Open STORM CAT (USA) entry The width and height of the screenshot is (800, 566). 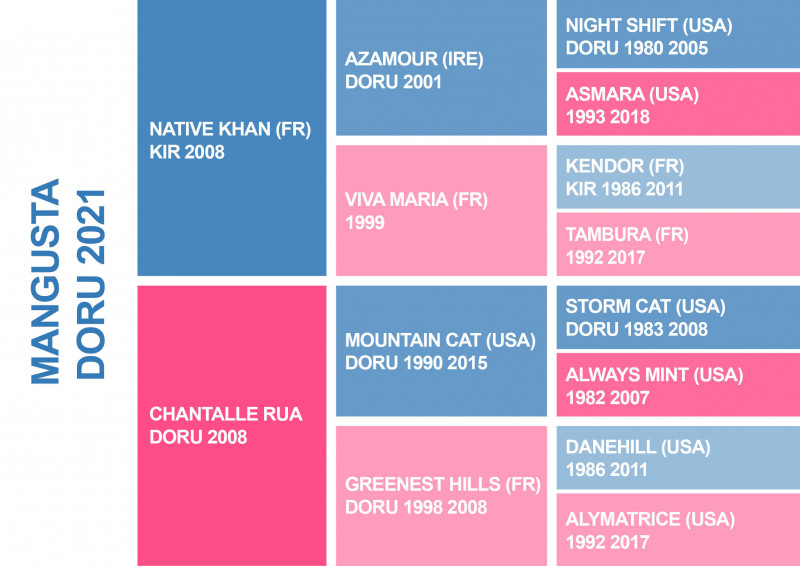coord(678,317)
